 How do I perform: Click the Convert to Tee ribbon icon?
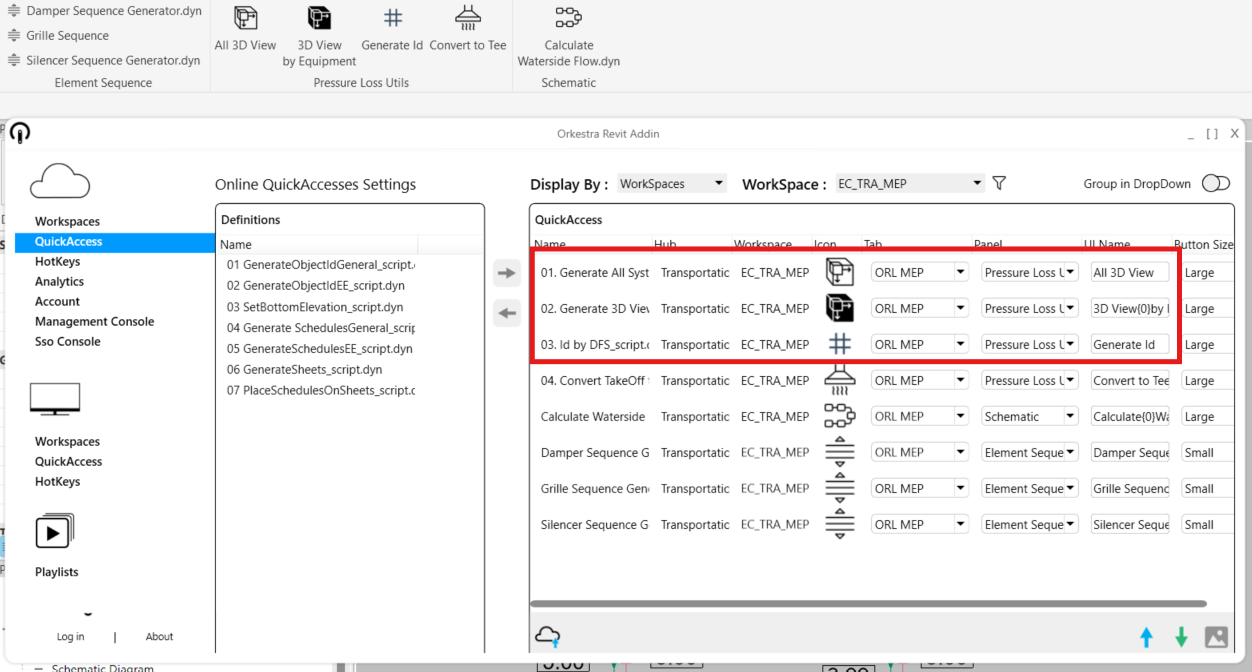coord(468,18)
